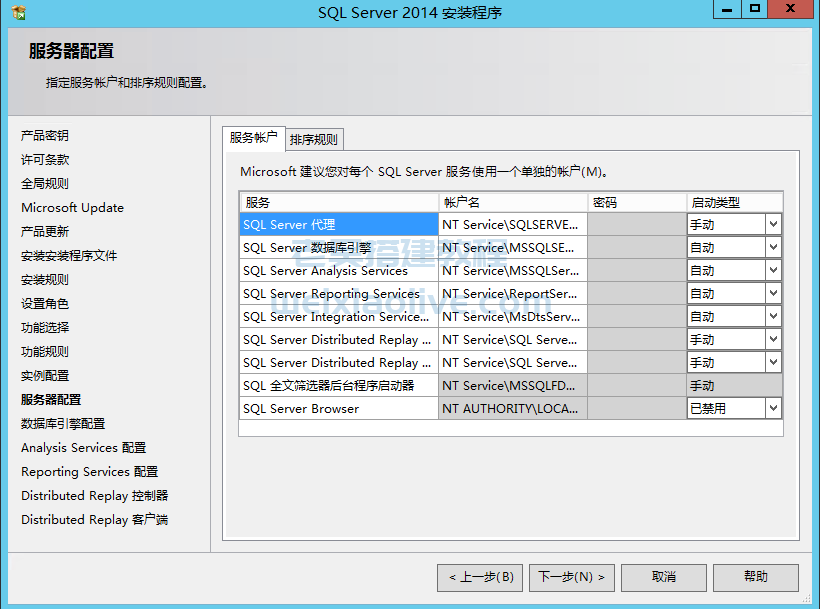820x609 pixels.
Task: Click the 启动类型 column header
Action: click(734, 202)
